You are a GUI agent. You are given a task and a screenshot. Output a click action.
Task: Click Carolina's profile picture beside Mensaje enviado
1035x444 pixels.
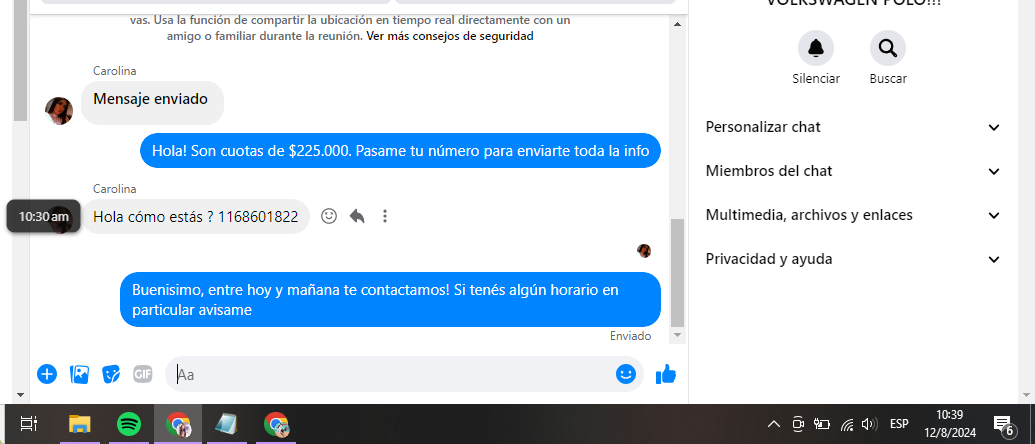tap(59, 111)
